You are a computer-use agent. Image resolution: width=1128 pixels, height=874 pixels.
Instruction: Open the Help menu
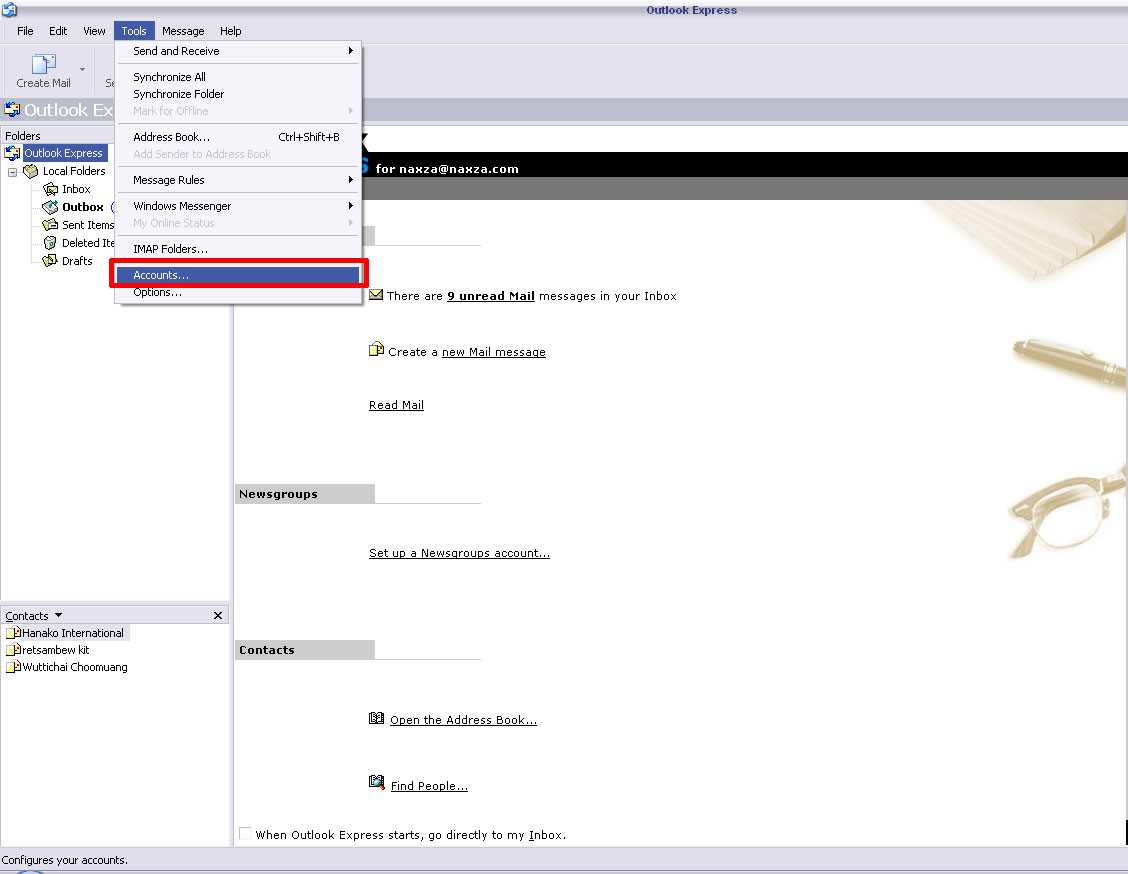230,31
